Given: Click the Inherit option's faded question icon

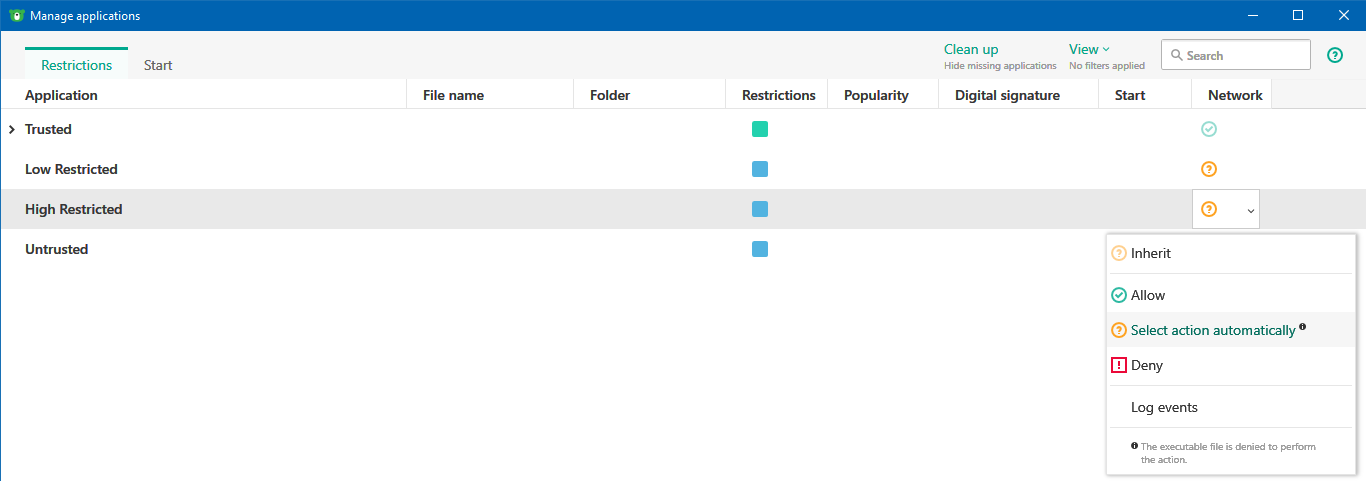Looking at the screenshot, I should coord(1119,253).
